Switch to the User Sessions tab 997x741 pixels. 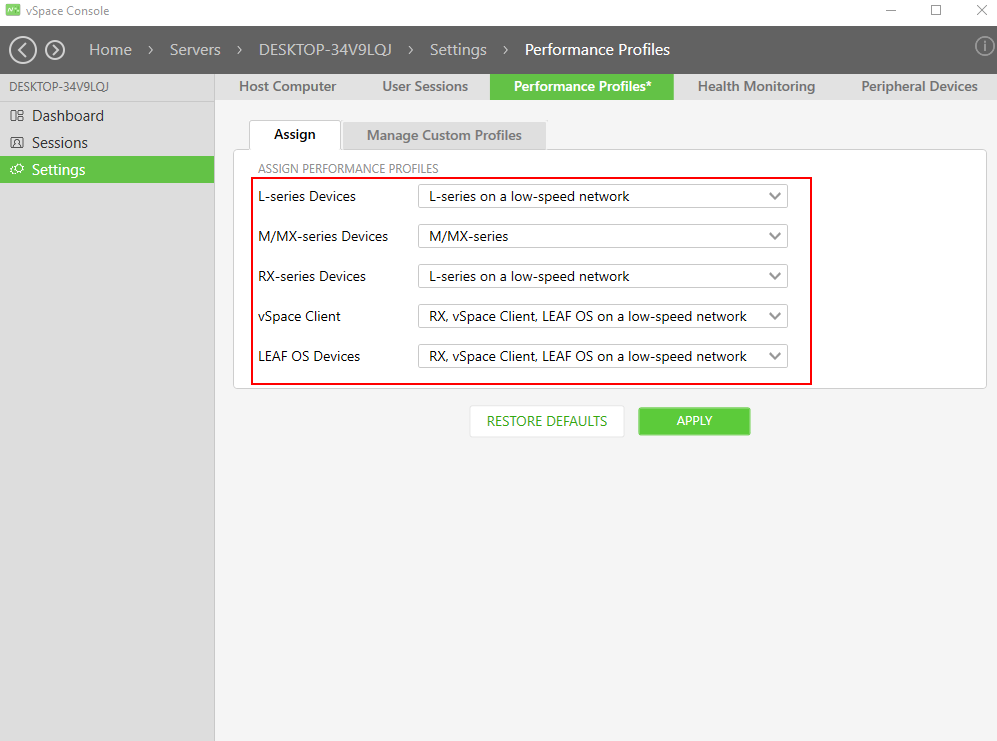[425, 87]
